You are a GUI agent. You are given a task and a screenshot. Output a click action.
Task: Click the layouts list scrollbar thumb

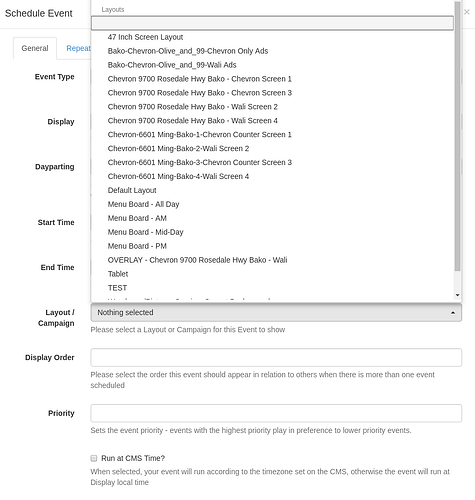coord(457,136)
